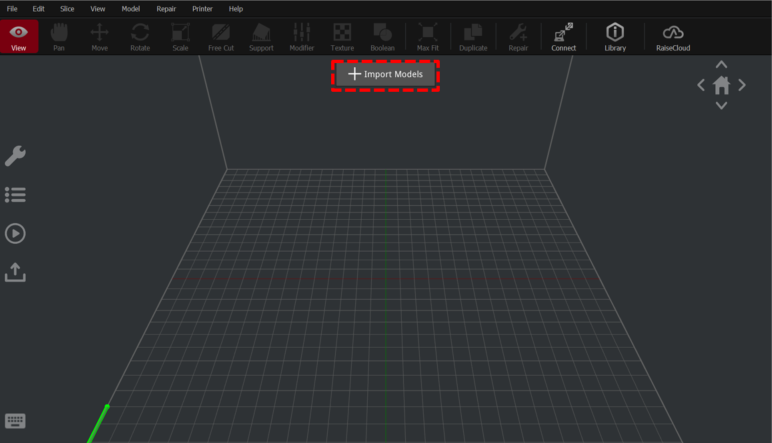Image resolution: width=772 pixels, height=443 pixels.
Task: Click the Texture tool icon
Action: pos(342,36)
